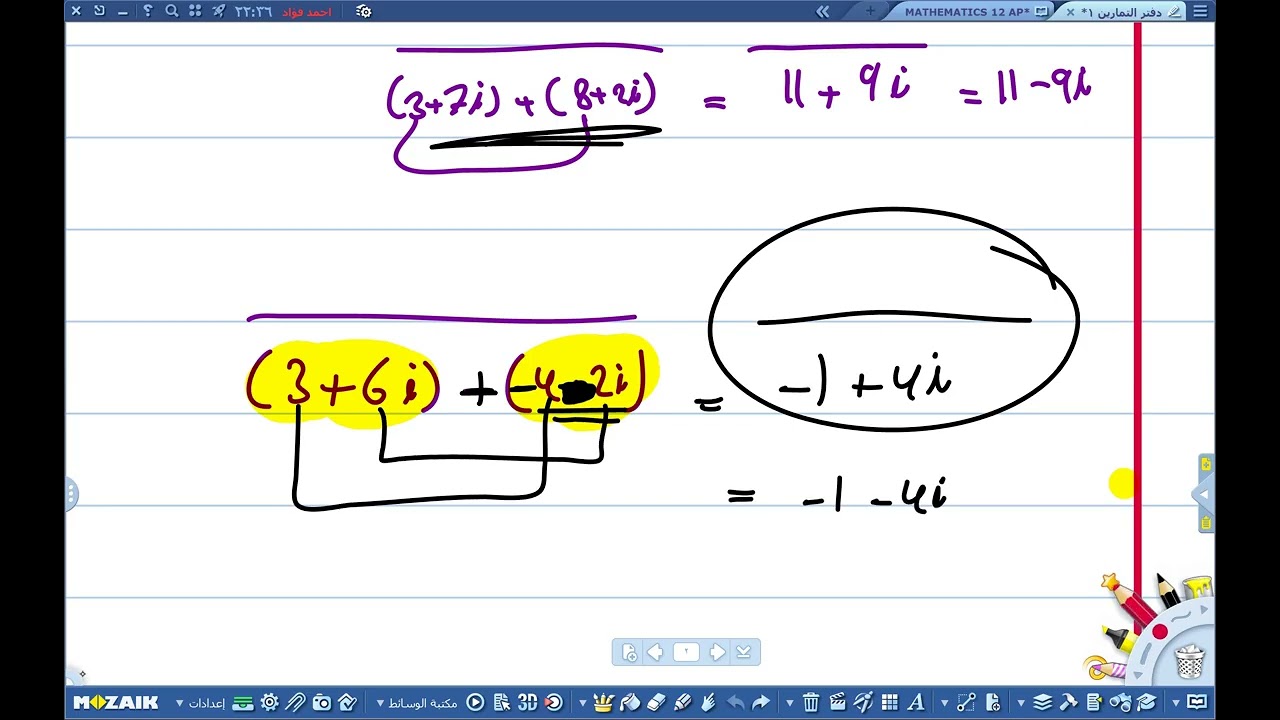
Task: Collapse tabs with the double chevron
Action: pyautogui.click(x=823, y=11)
